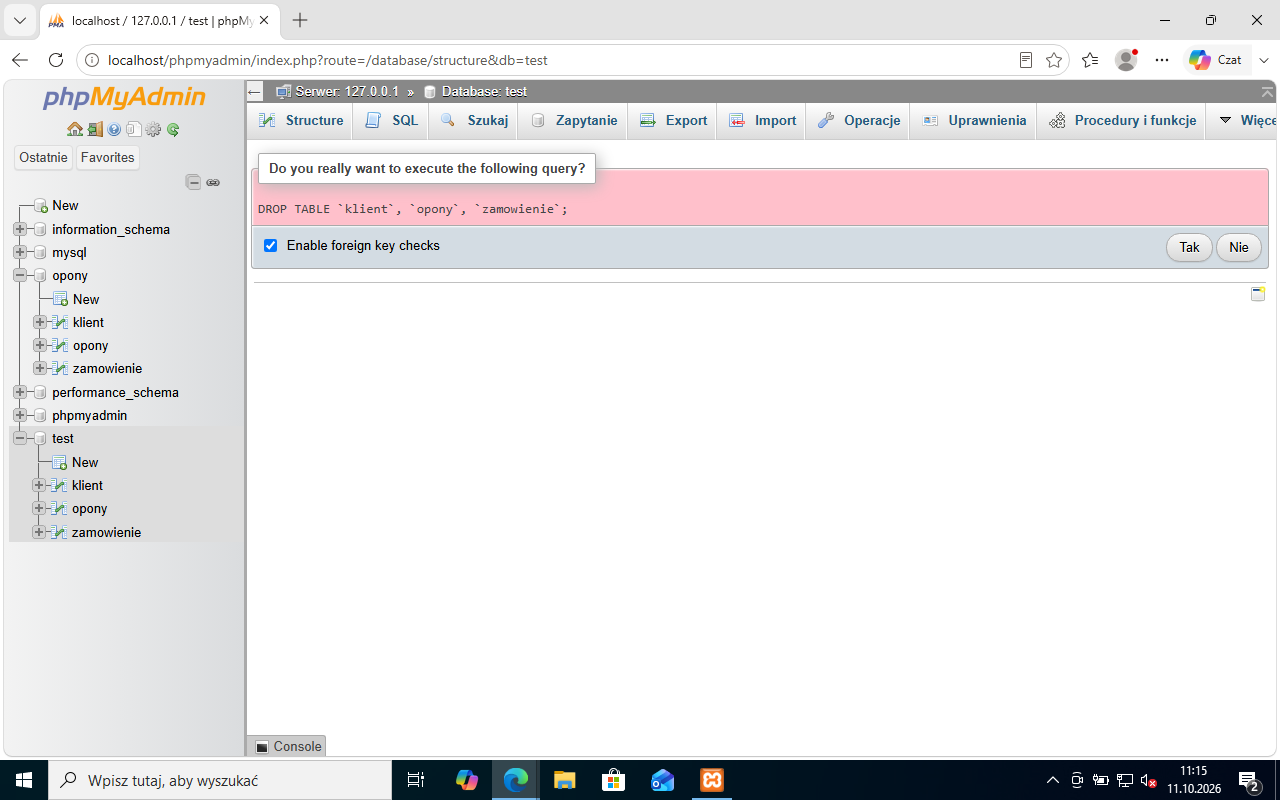This screenshot has height=800, width=1280.
Task: Toggle link with main panel icon
Action: 213,182
